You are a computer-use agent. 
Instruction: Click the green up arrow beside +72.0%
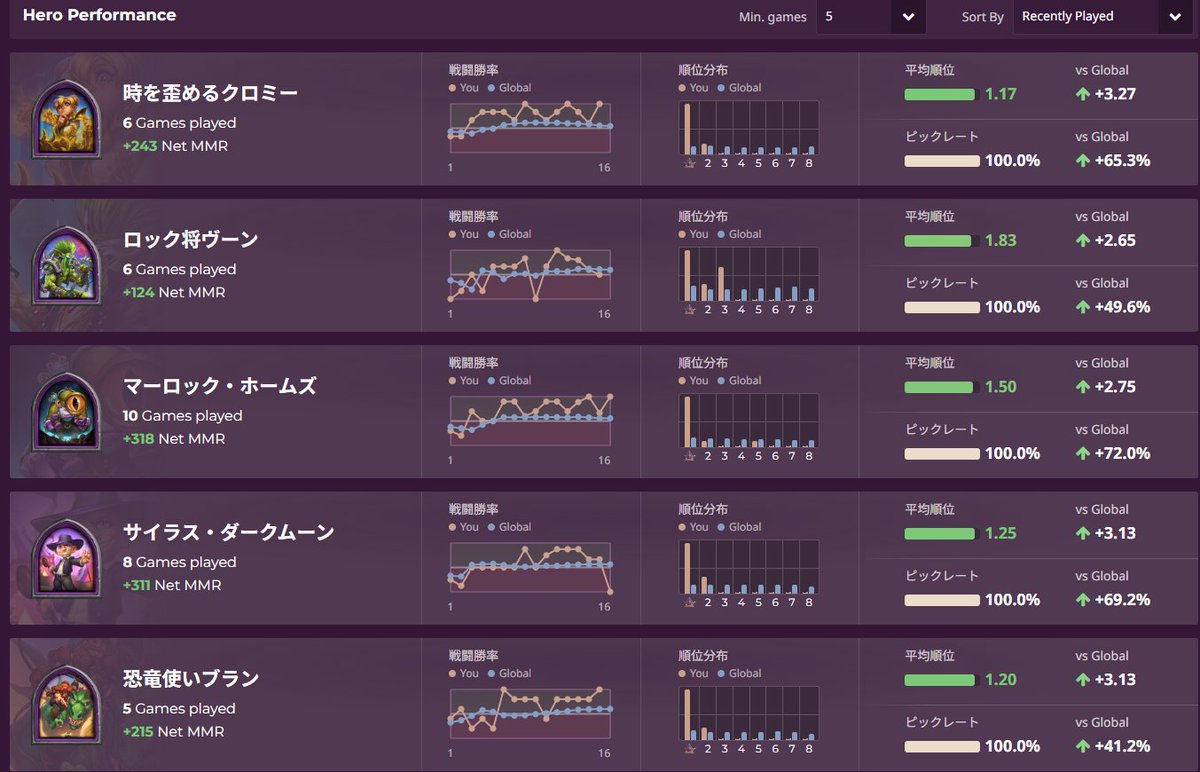pyautogui.click(x=1083, y=453)
